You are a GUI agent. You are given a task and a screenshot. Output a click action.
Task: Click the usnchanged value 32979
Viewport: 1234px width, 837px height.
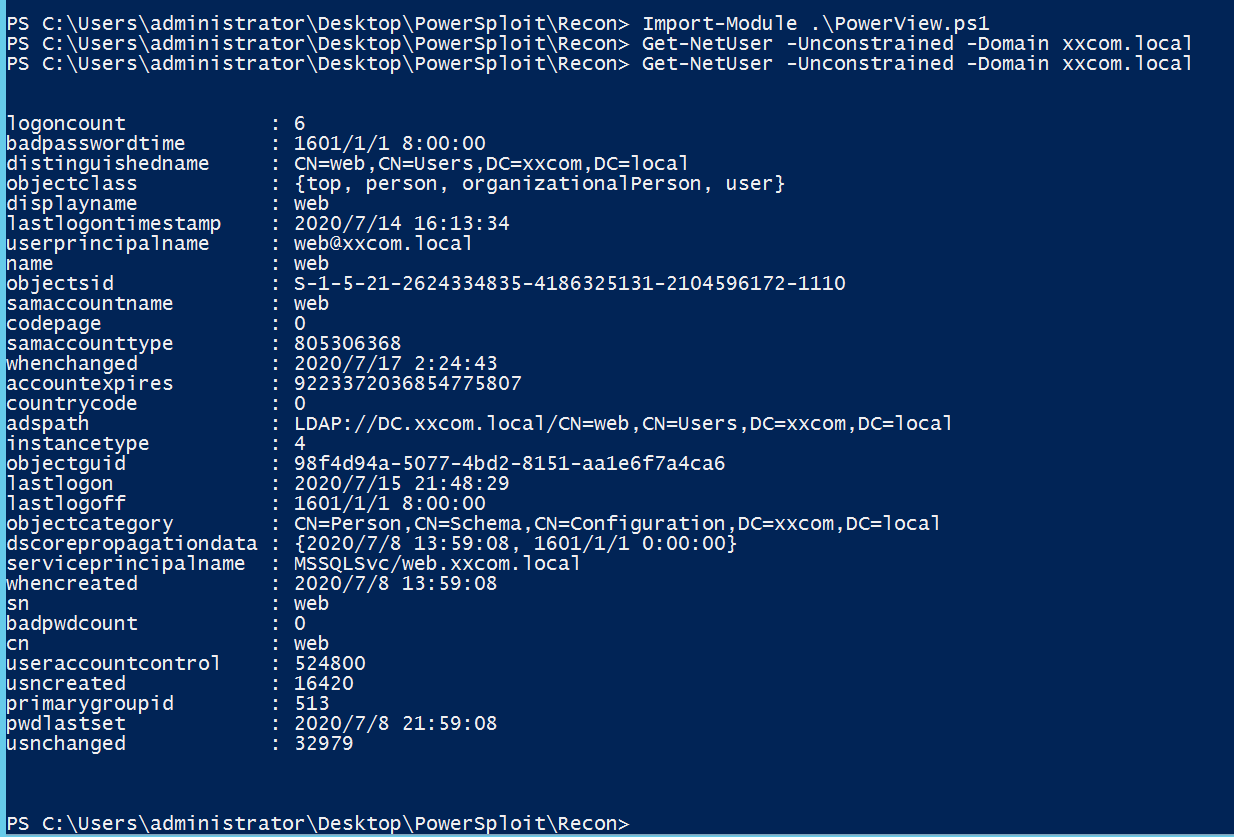point(323,744)
